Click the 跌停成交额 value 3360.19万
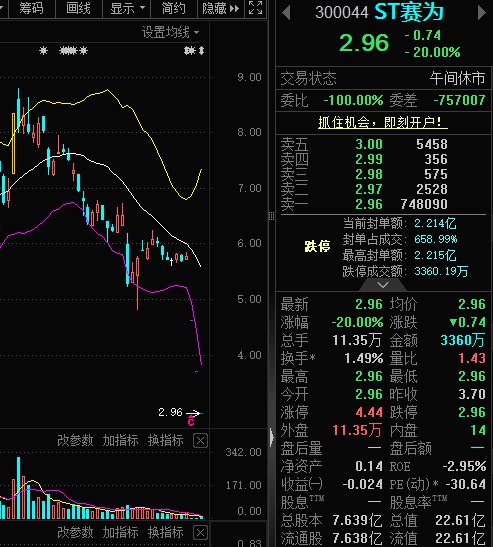 pyautogui.click(x=441, y=271)
